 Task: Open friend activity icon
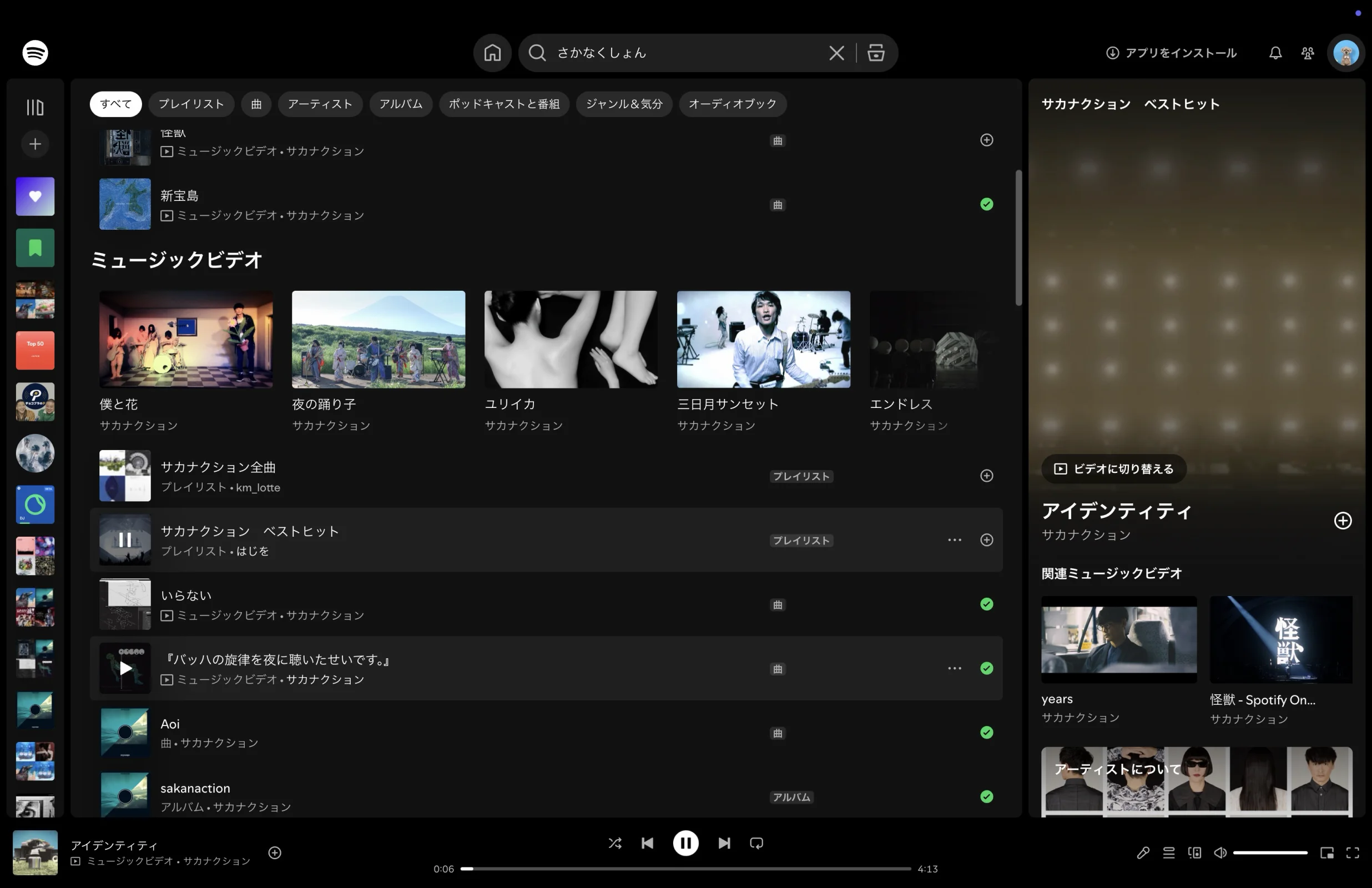click(x=1308, y=53)
